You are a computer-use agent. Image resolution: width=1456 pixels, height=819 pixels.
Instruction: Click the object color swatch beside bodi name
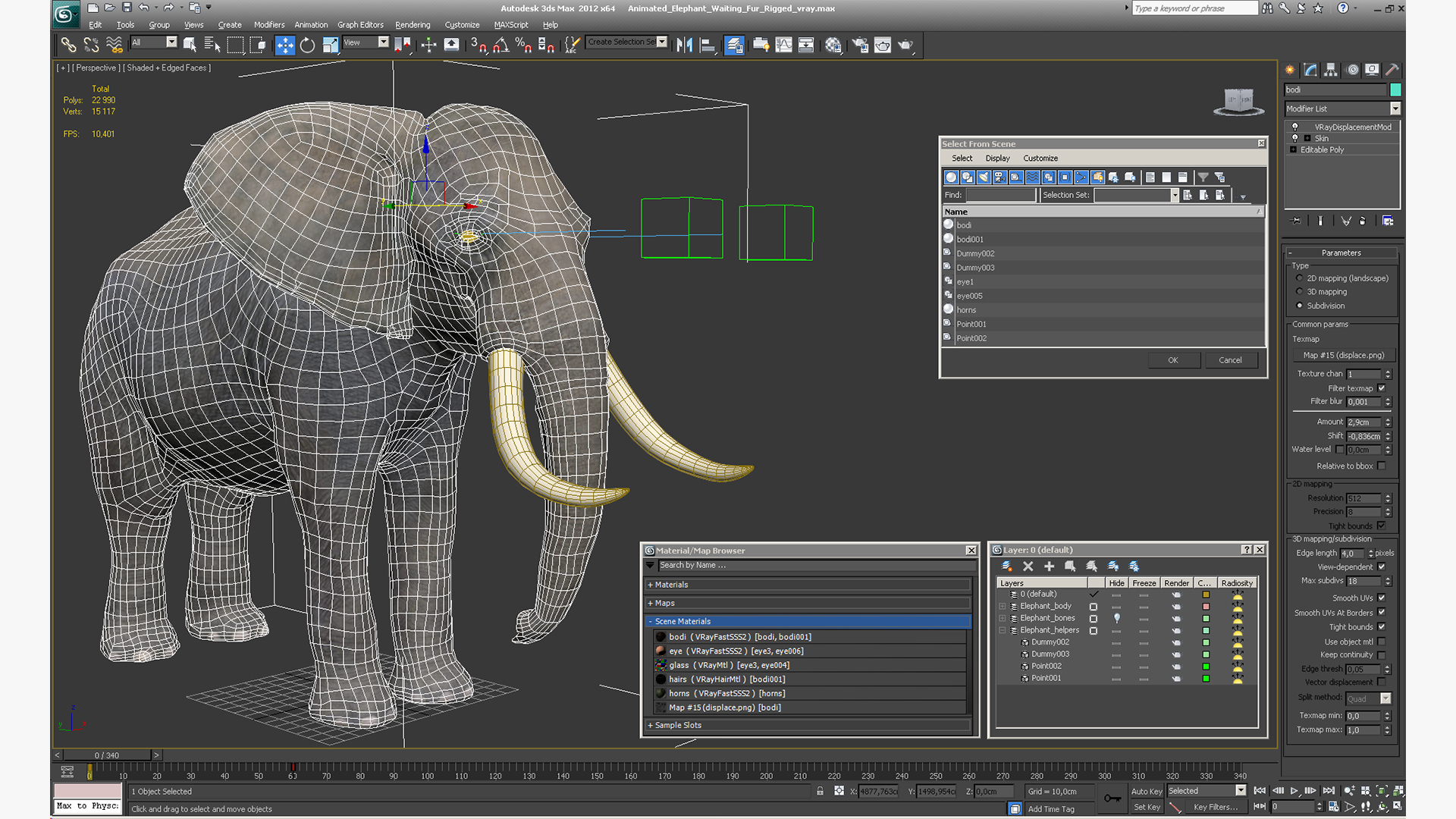[1395, 89]
